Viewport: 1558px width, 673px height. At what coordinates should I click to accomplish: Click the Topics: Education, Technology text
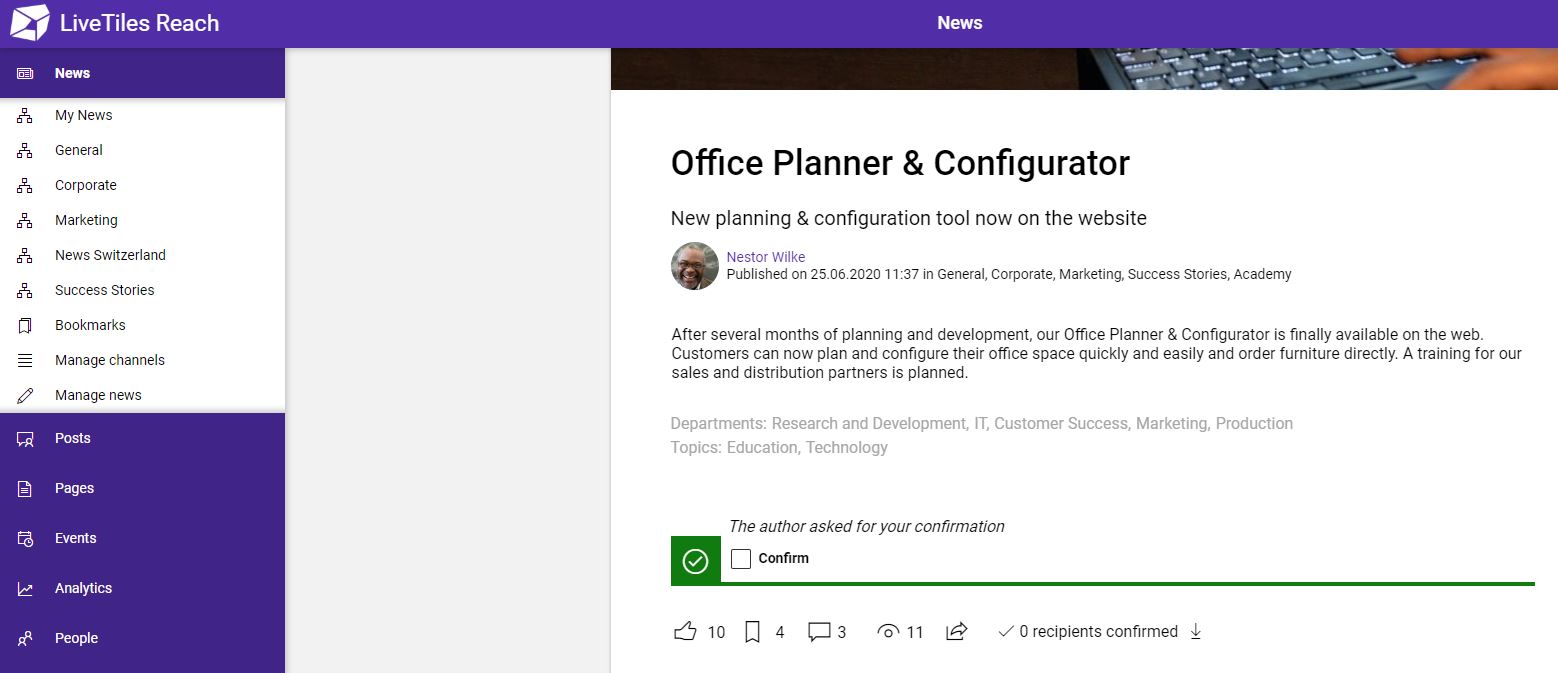coord(779,447)
